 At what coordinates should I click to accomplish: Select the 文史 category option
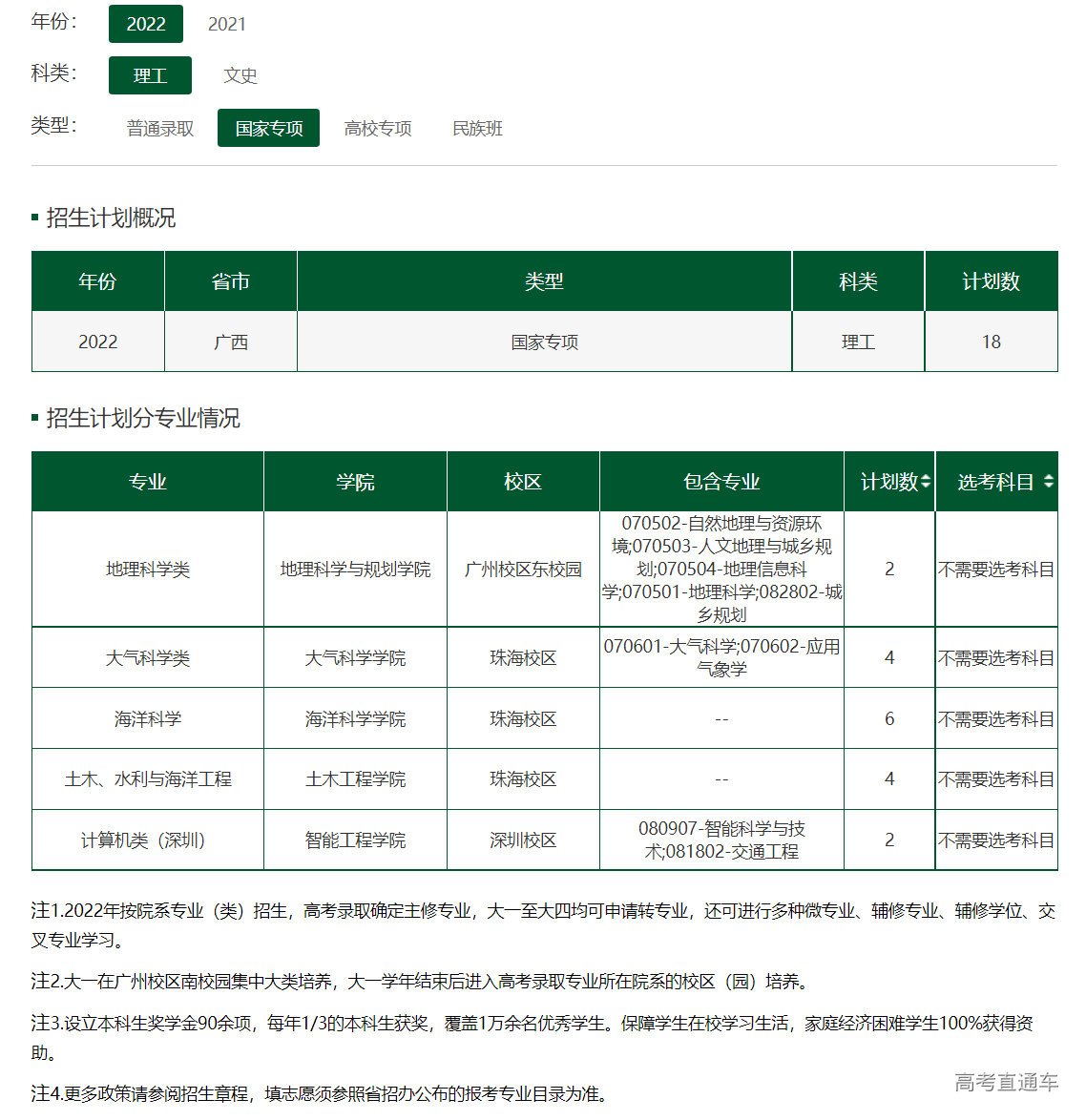coord(240,75)
